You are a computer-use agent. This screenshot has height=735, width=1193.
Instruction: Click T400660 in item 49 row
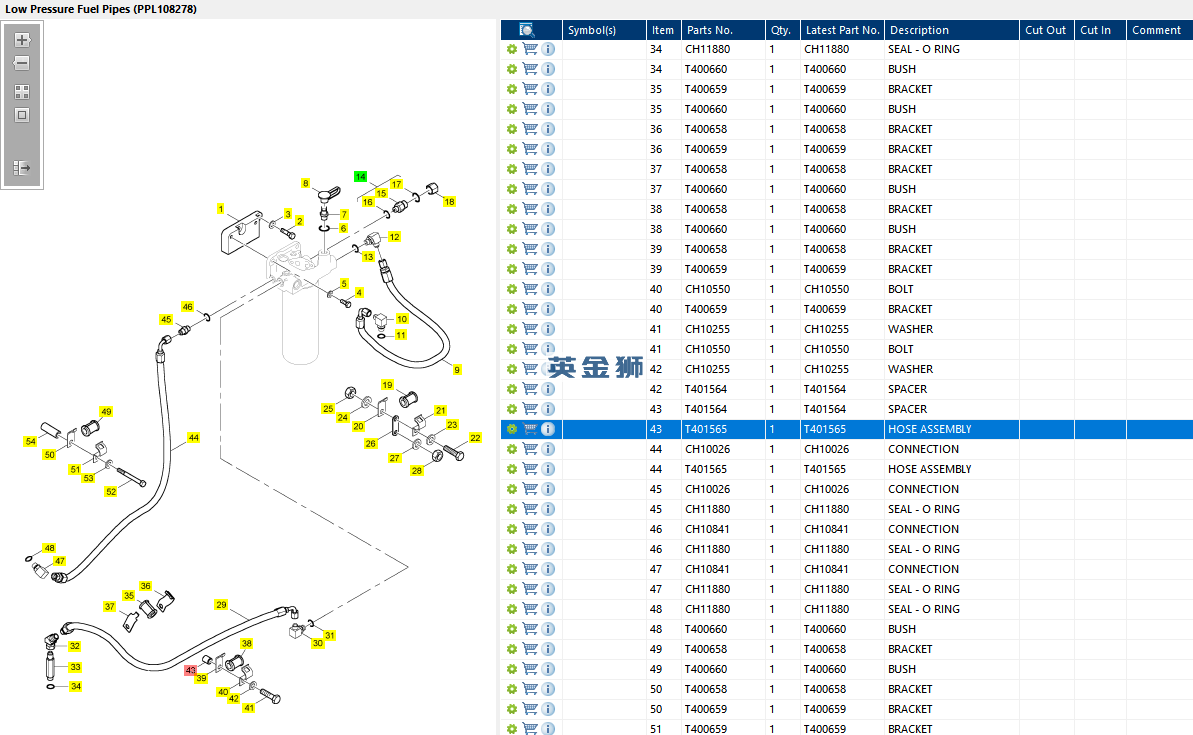(706, 670)
